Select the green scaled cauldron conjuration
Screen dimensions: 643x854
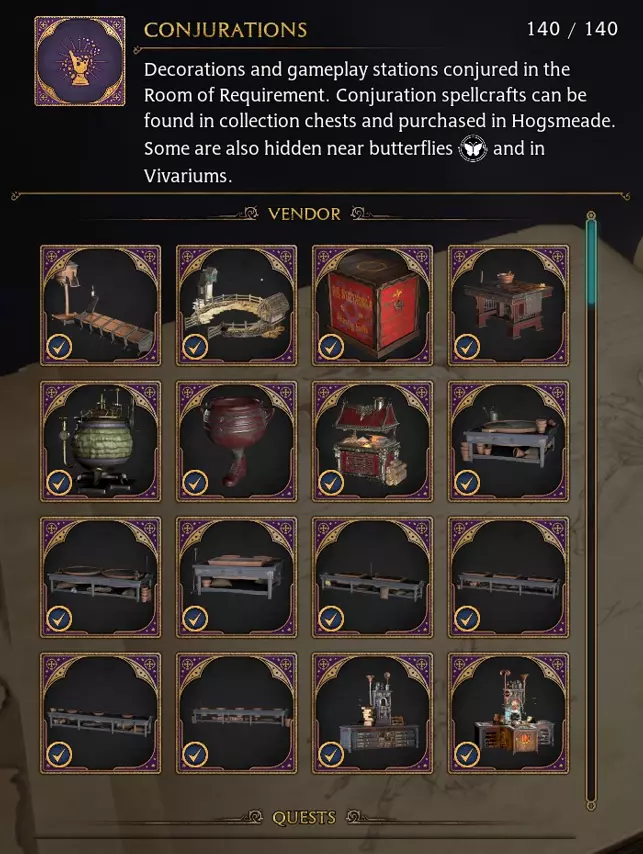point(100,441)
